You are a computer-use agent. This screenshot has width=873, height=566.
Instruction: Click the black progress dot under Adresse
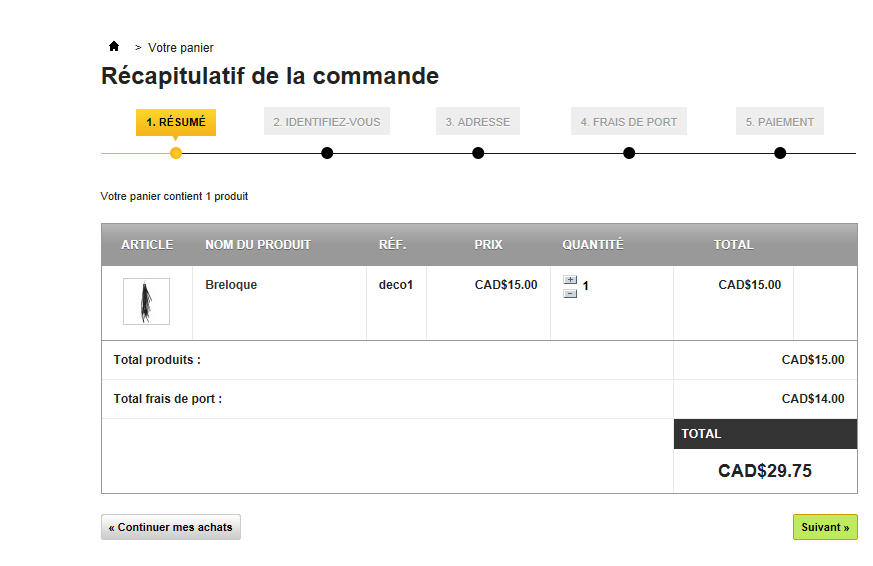click(478, 153)
